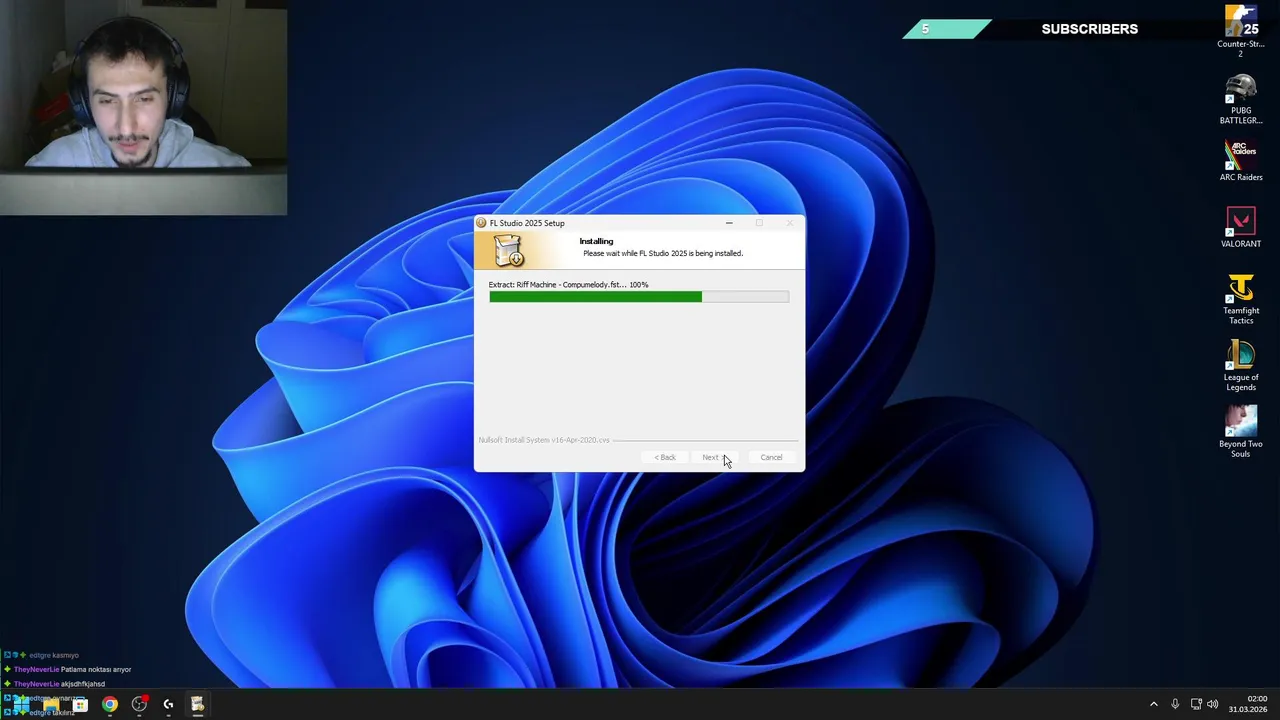Open OBS Studio from the taskbar
This screenshot has height=720, width=1280.
coord(139,704)
